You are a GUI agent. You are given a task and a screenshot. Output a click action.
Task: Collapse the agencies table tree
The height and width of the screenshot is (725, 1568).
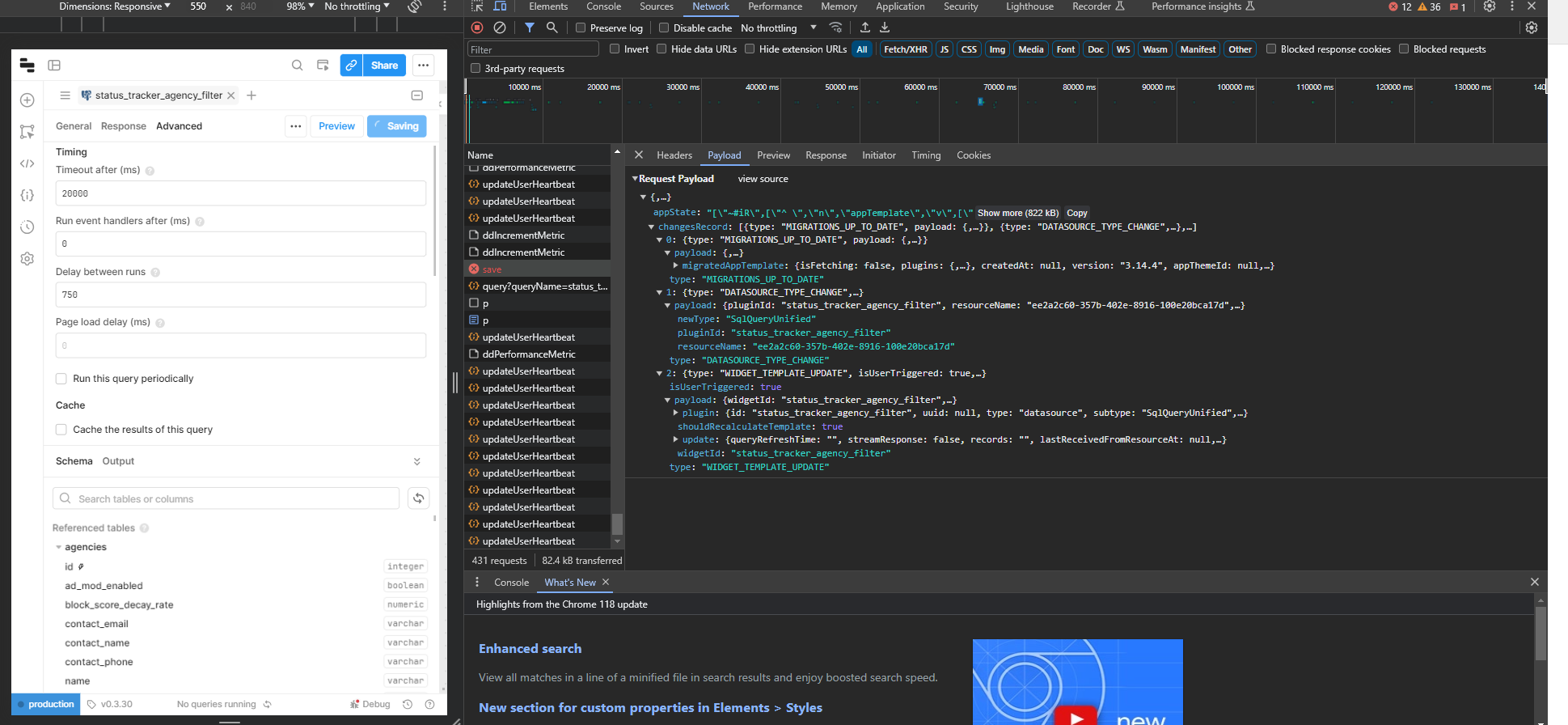58,547
